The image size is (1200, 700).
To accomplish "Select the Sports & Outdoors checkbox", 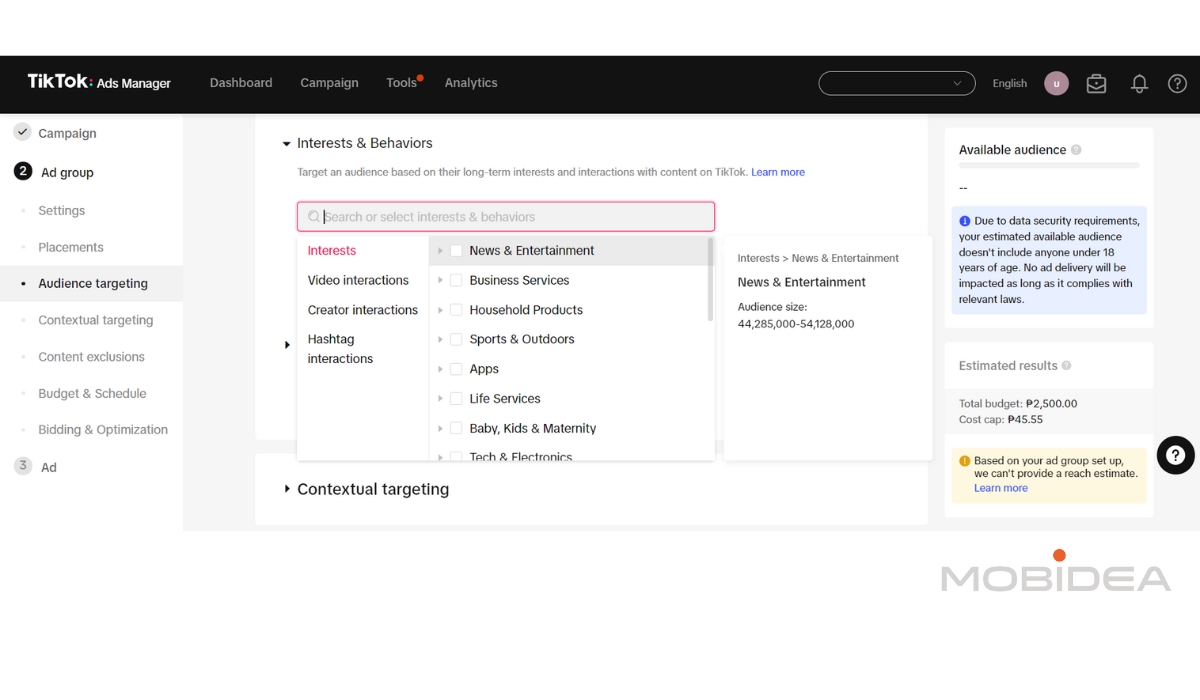I will pos(456,340).
